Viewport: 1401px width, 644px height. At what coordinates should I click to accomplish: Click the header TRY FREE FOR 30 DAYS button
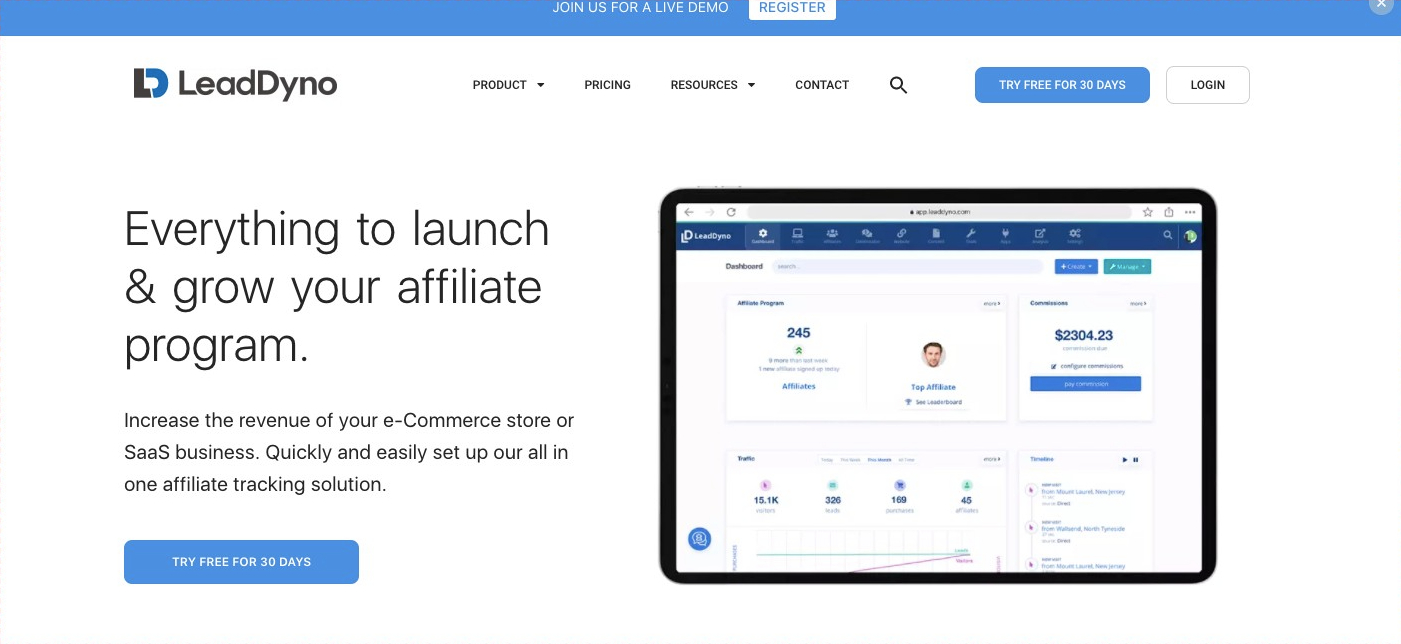[1062, 85]
